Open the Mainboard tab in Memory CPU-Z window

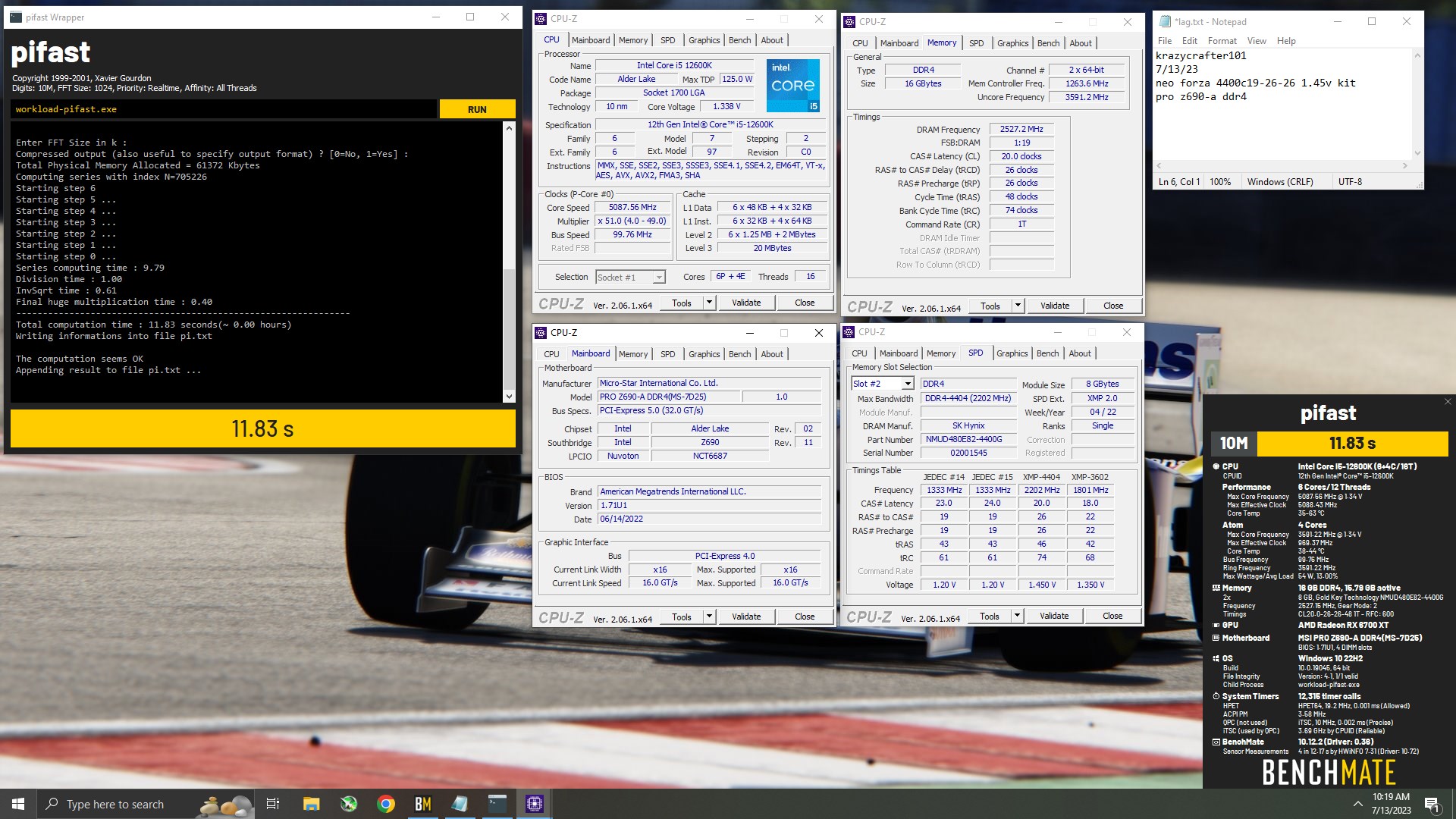[x=899, y=43]
